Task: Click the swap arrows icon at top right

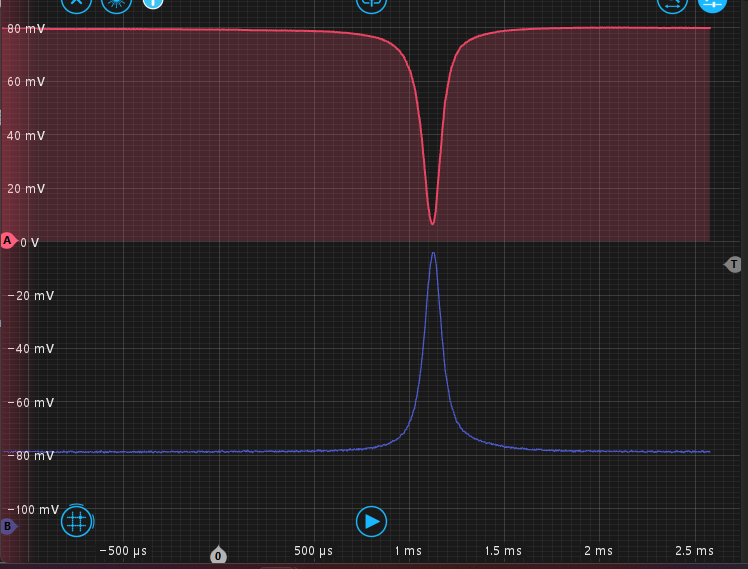Action: (x=672, y=4)
